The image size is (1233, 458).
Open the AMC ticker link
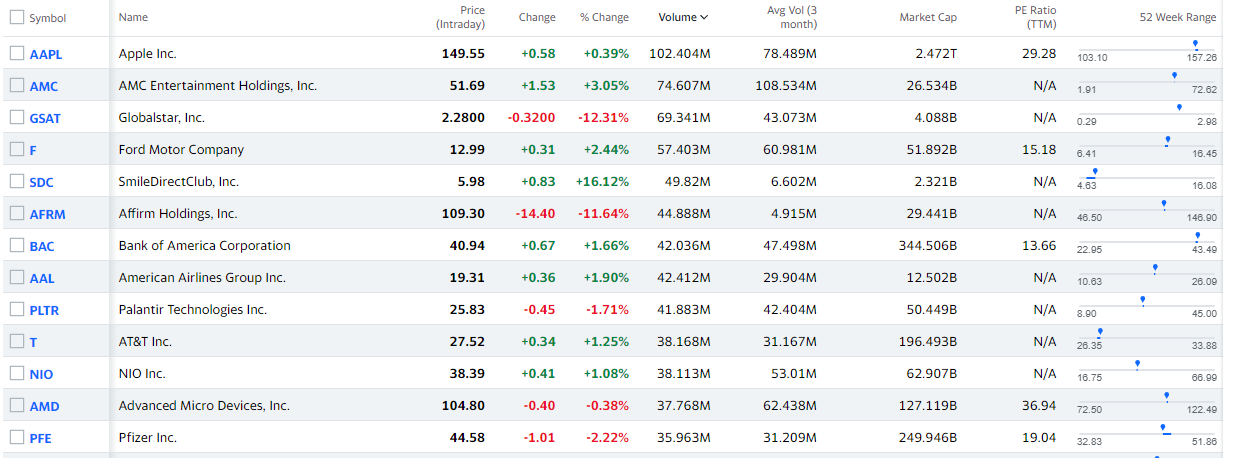(44, 86)
